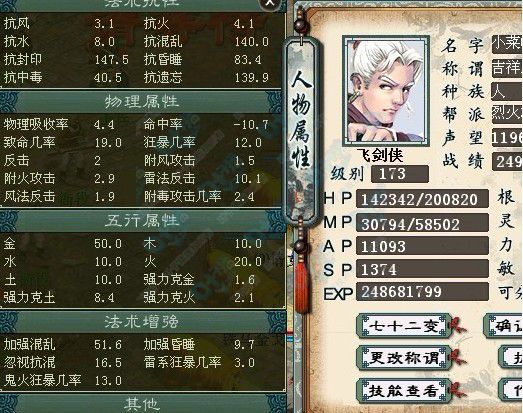The height and width of the screenshot is (413, 523).
Task: Click the red ribbon beside 技能查看
Action: coord(457,390)
